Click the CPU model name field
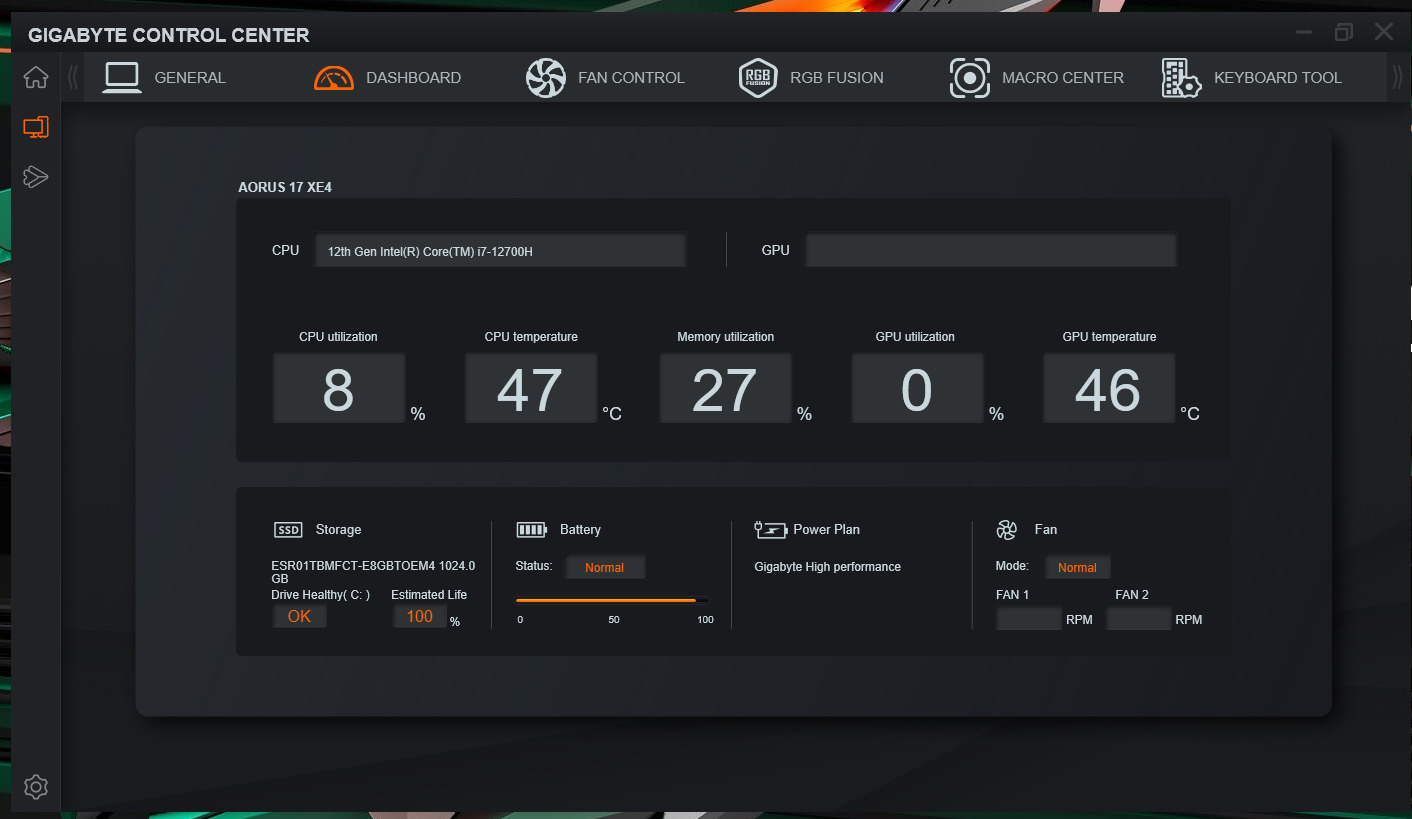Viewport: 1412px width, 819px height. pyautogui.click(x=500, y=251)
